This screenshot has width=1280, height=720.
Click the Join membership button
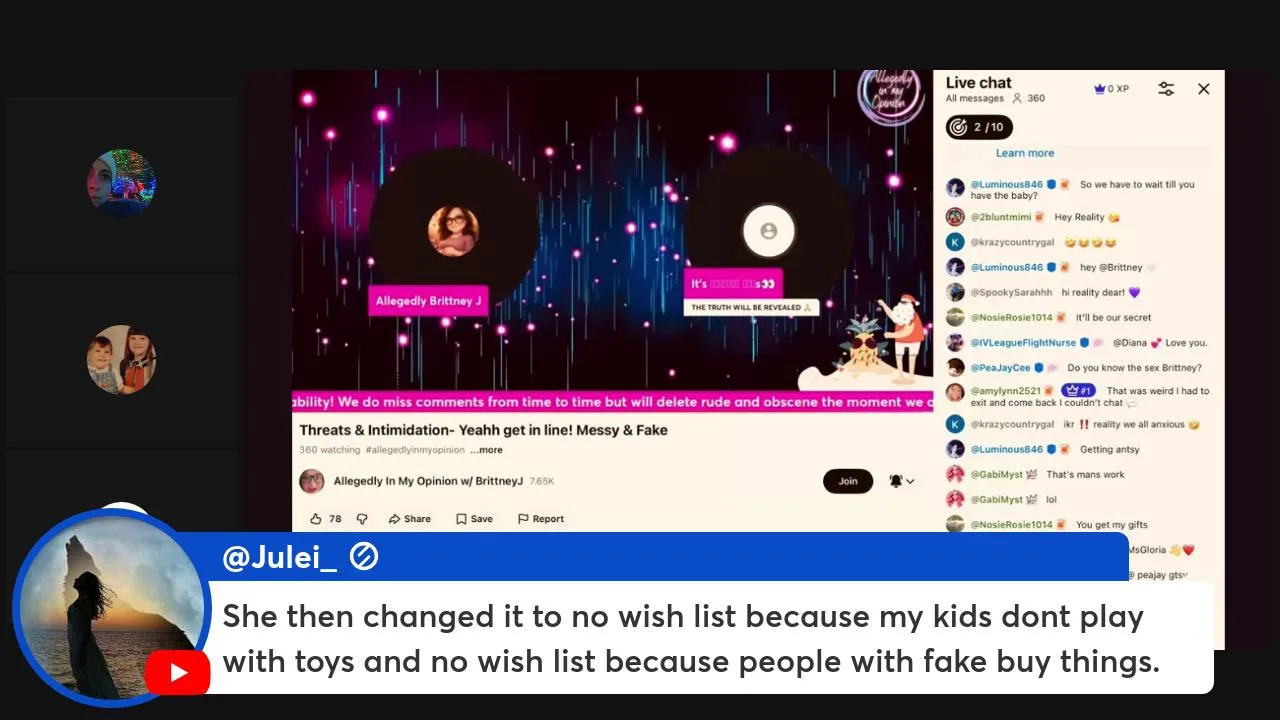848,481
